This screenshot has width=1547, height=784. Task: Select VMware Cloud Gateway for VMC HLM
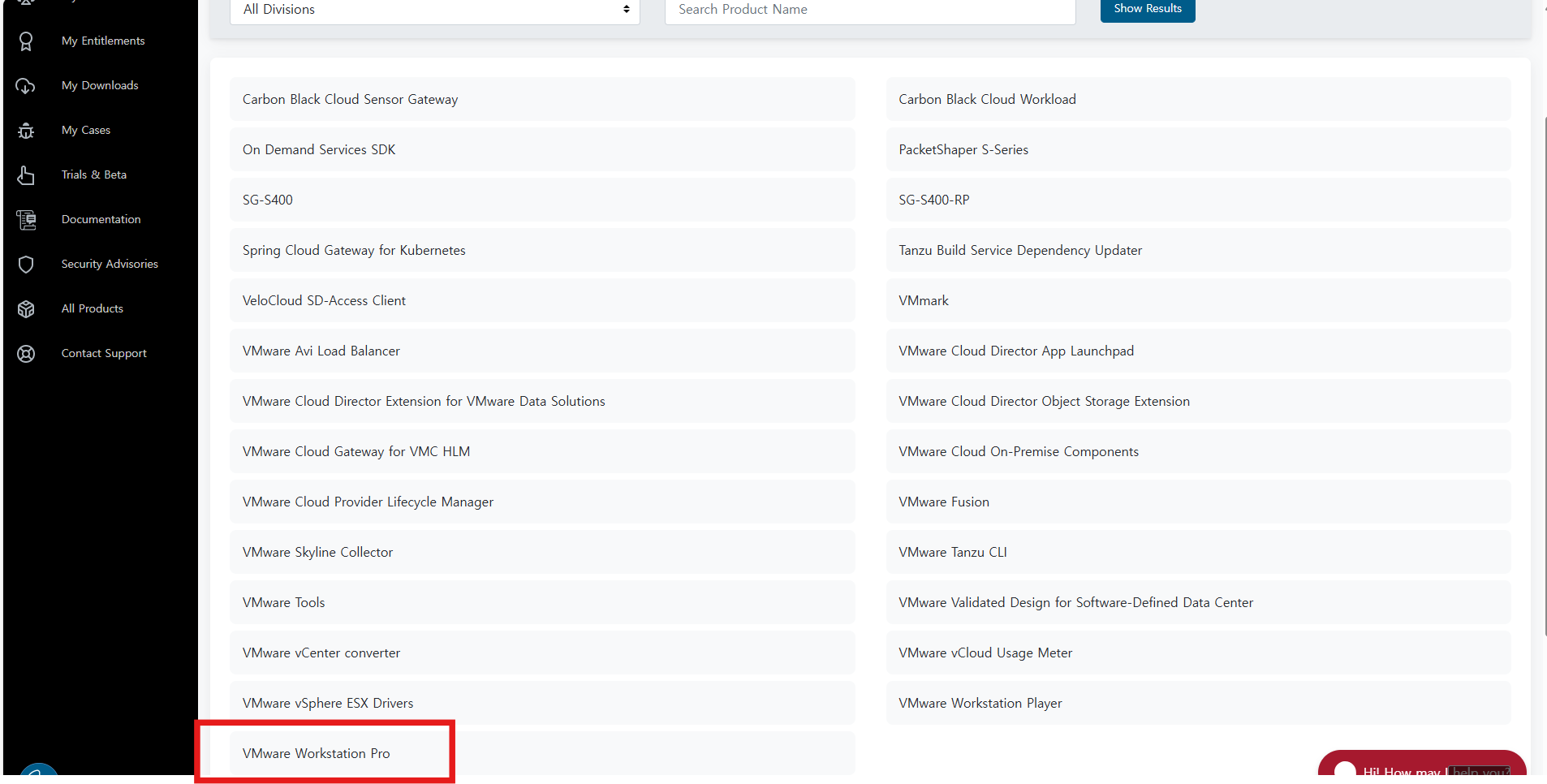tap(542, 451)
